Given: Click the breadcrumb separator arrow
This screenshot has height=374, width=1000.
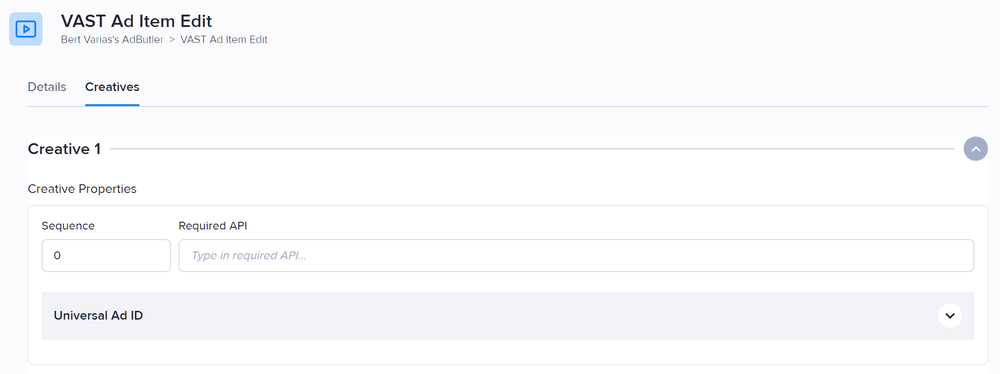Looking at the screenshot, I should [172, 40].
